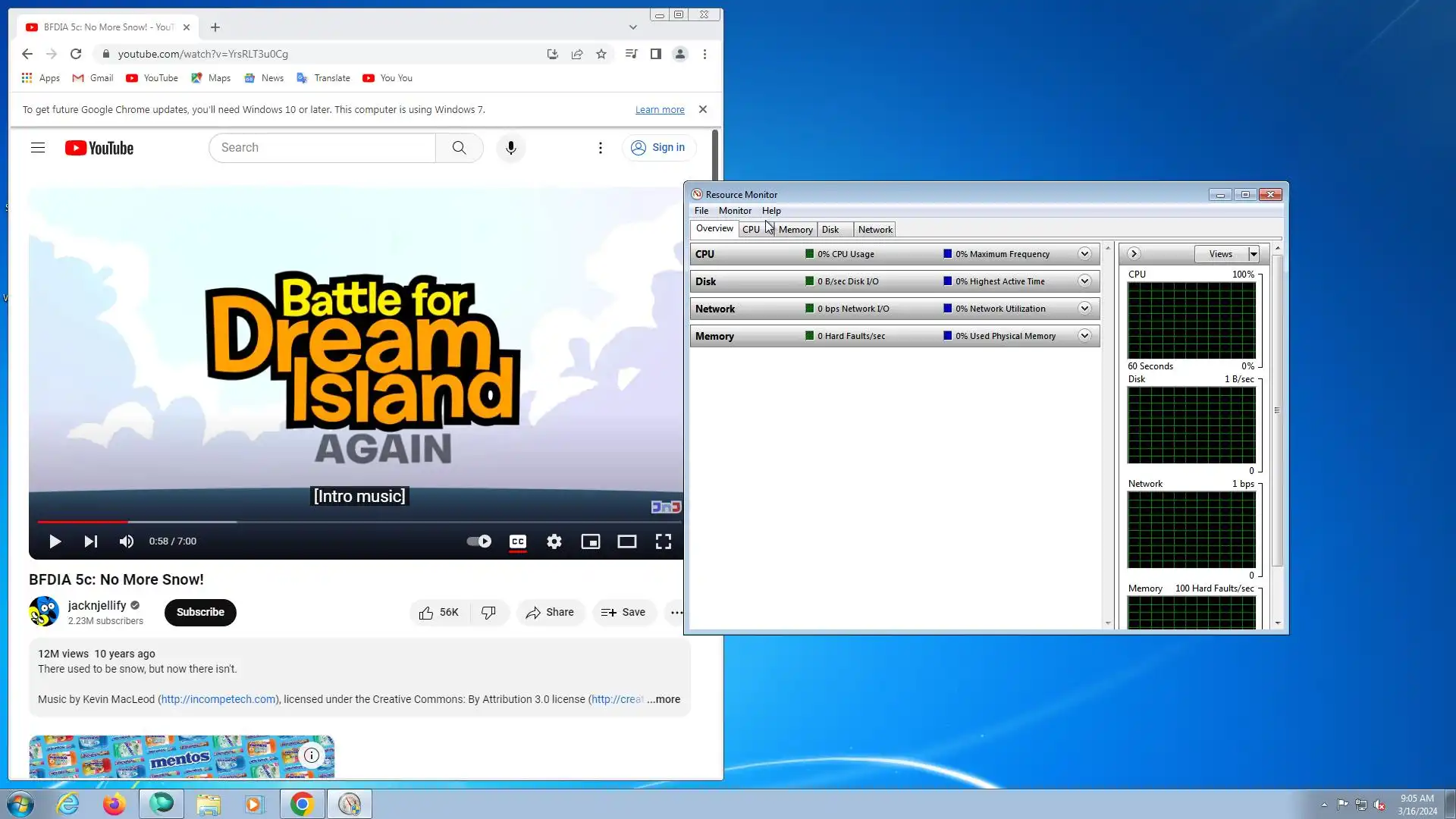Open the Monitor menu
1456x819 pixels.
(735, 211)
